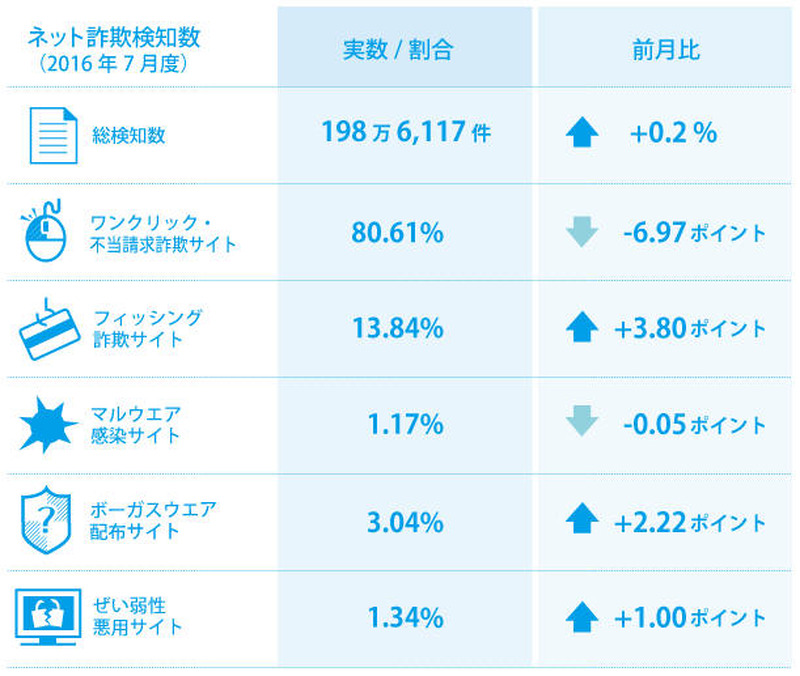Viewport: 800px width, 676px height.
Task: Select the 実数 / 割合 column header
Action: pos(405,50)
